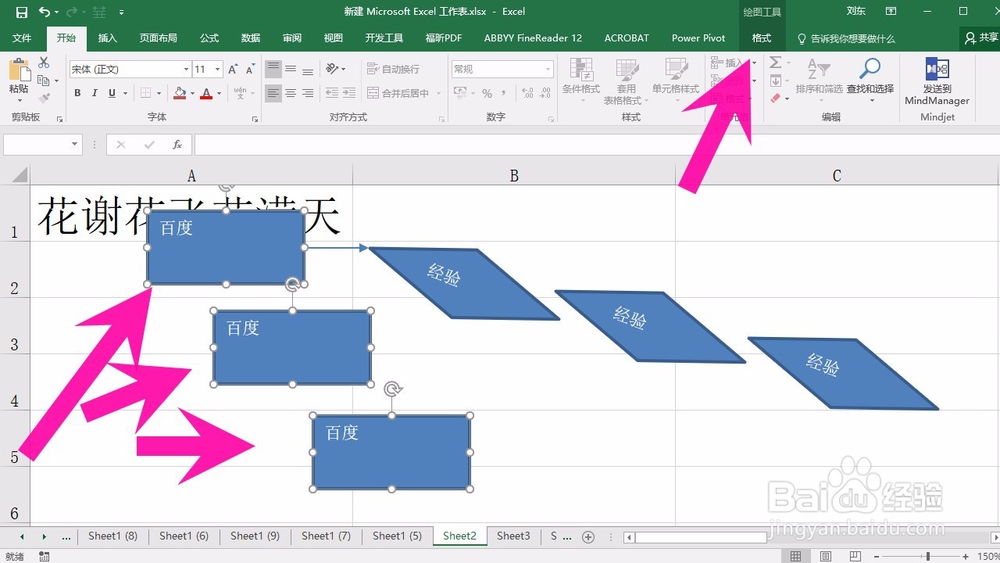Align text left
The width and height of the screenshot is (1000, 563).
273,93
